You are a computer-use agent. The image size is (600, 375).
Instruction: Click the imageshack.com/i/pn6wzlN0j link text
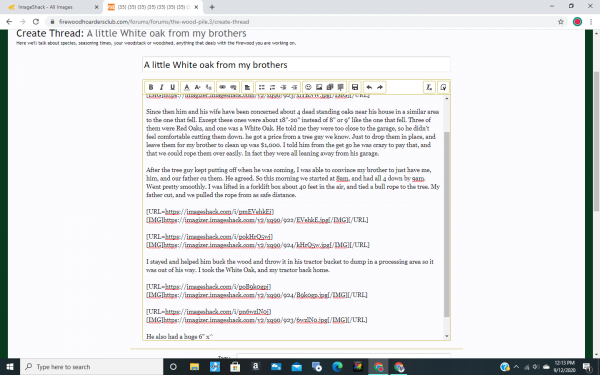pos(218,311)
